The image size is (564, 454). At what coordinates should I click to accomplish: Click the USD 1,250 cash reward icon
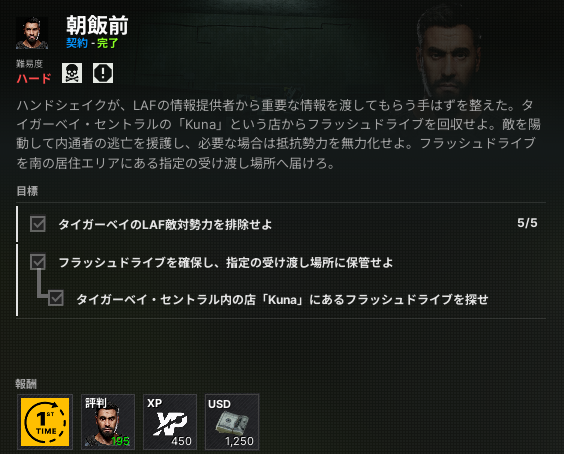pyautogui.click(x=232, y=422)
